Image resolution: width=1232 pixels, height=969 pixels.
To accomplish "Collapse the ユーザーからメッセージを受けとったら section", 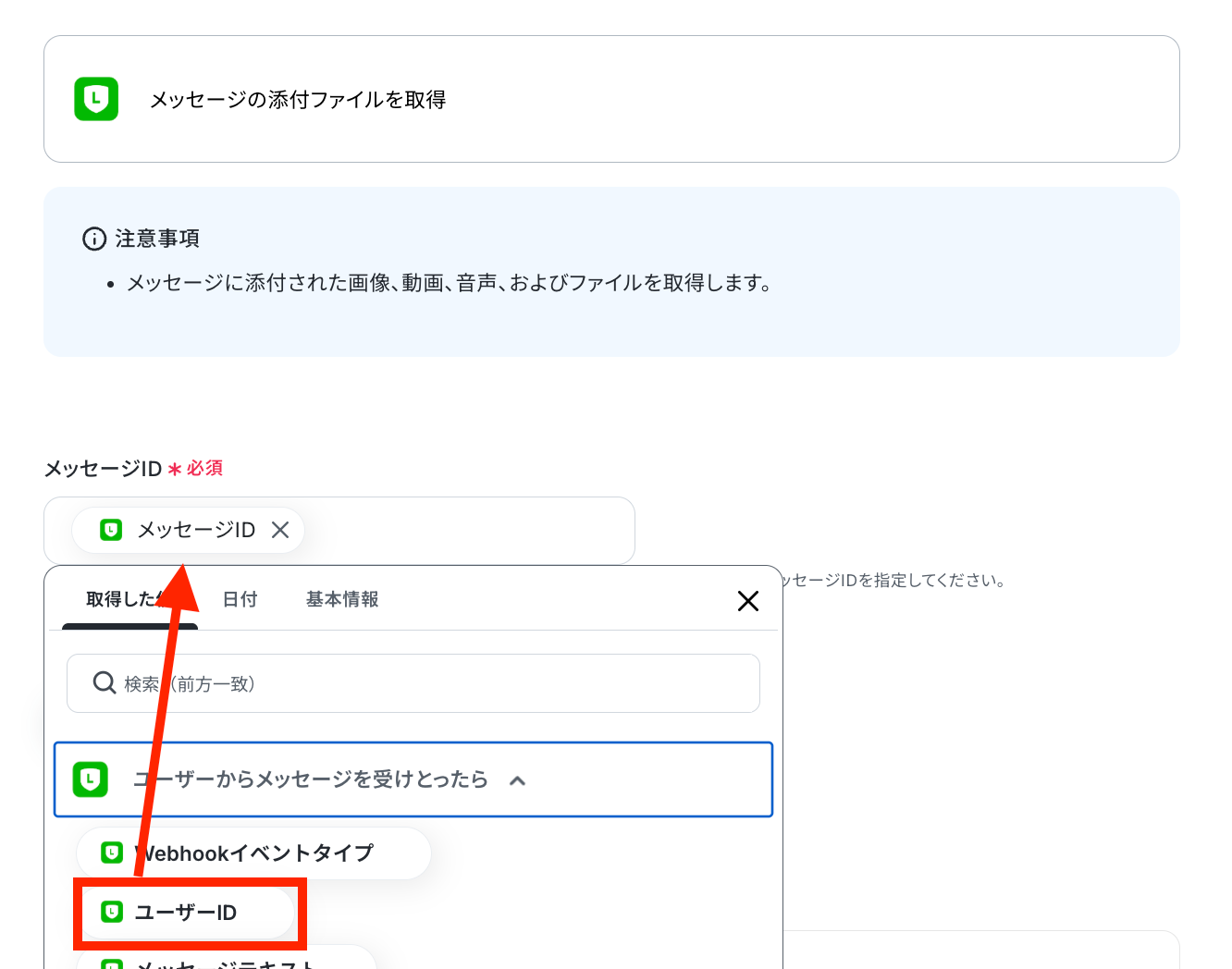I will (x=413, y=779).
